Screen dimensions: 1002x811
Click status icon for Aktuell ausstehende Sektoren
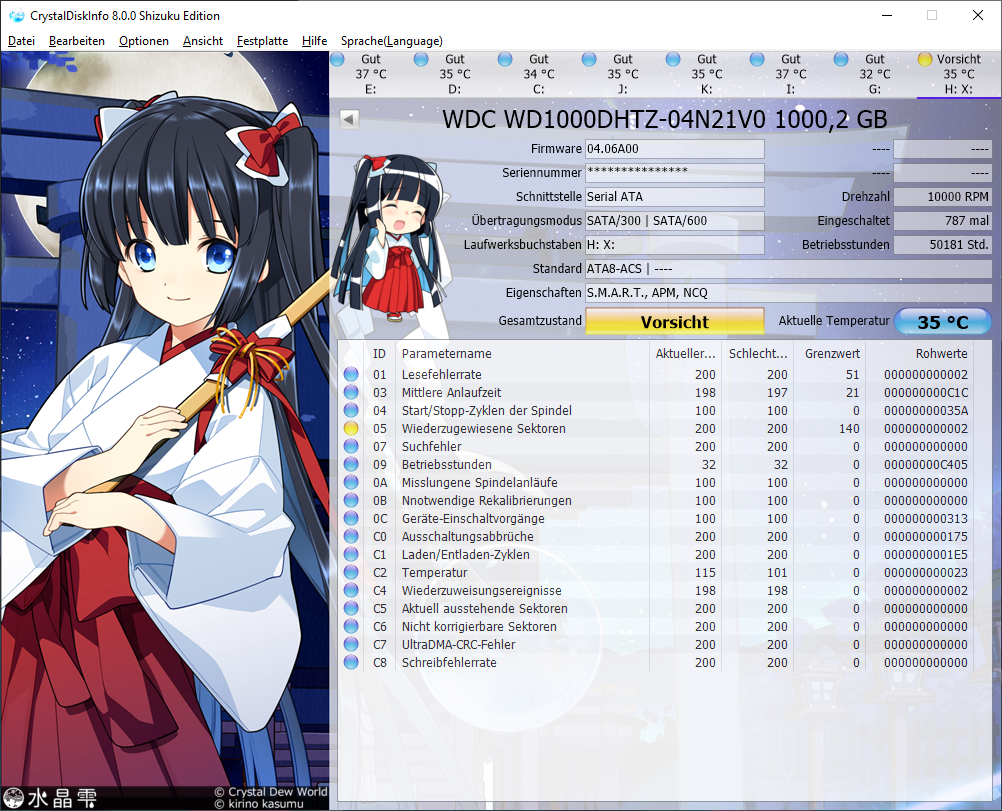click(x=351, y=608)
